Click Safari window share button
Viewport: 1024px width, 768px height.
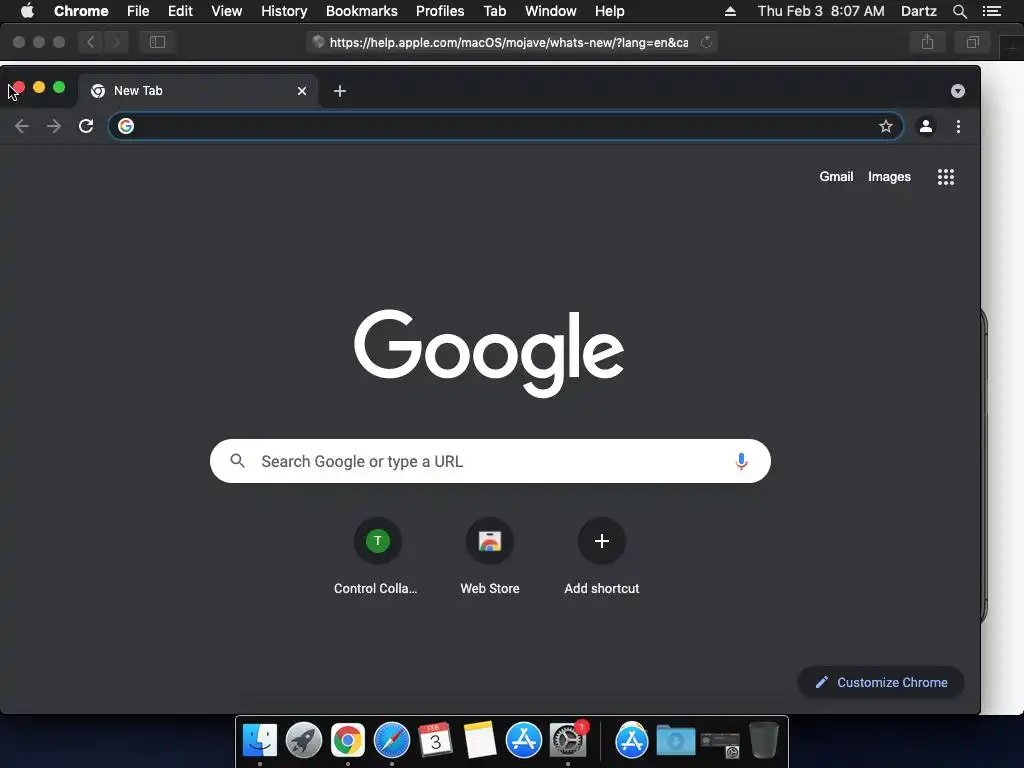(x=927, y=42)
